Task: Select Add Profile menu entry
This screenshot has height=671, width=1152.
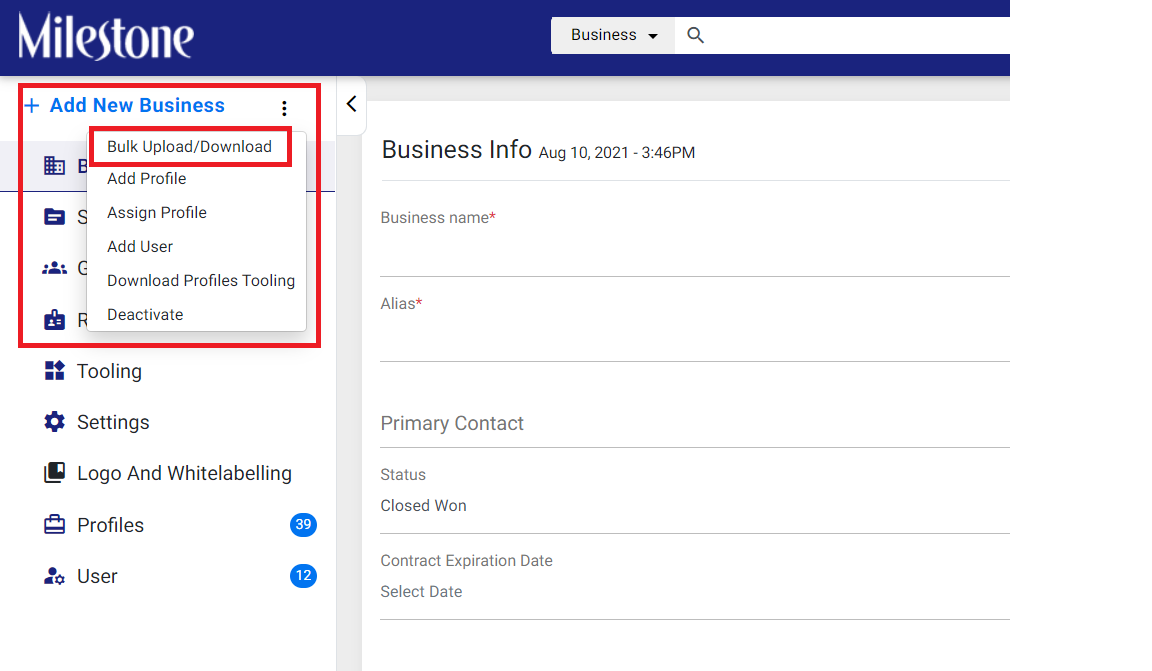Action: (147, 179)
